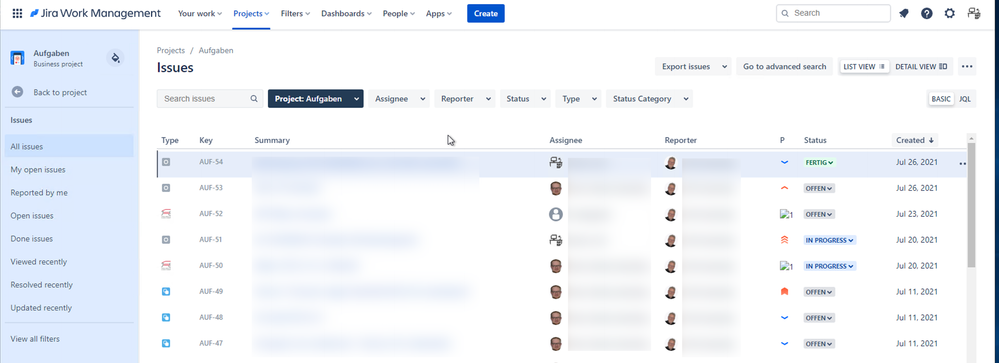Open row actions dots for AUF-54
Image resolution: width=999 pixels, height=363 pixels.
[x=962, y=164]
